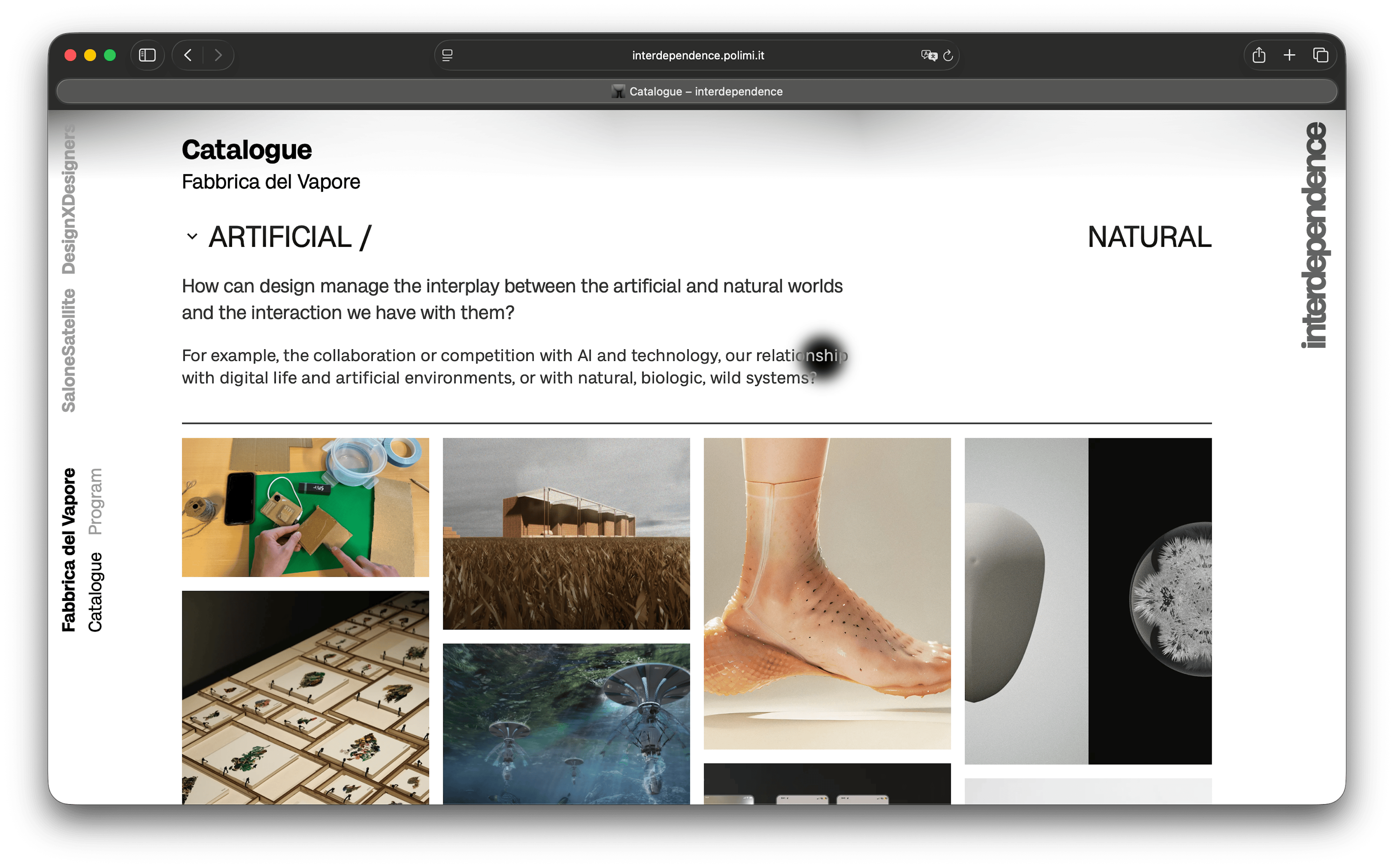Click the forward navigation arrow

tap(218, 55)
